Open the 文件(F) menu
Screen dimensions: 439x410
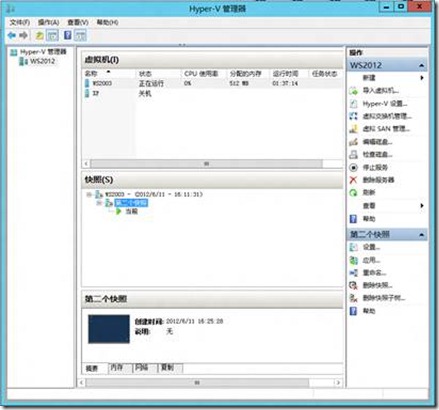point(20,22)
